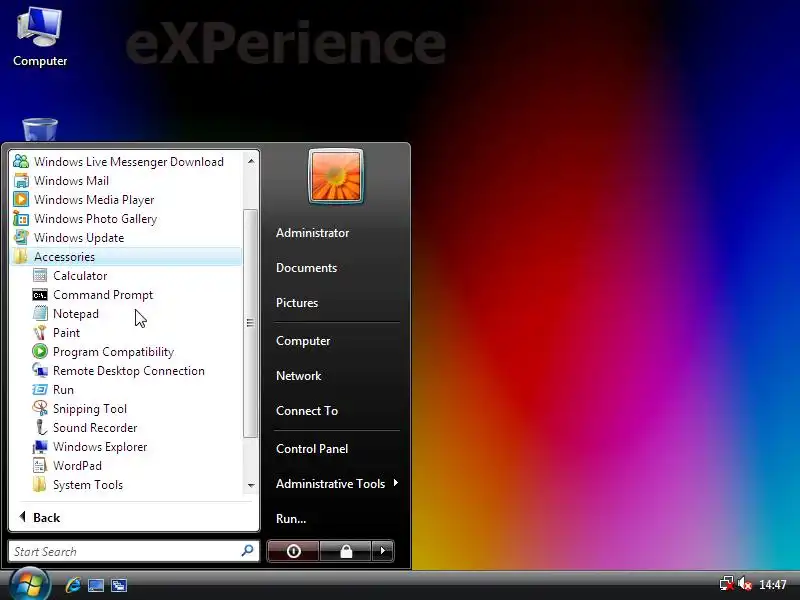Image resolution: width=800 pixels, height=600 pixels.
Task: Launch the Snipping Tool icon
Action: click(x=40, y=409)
